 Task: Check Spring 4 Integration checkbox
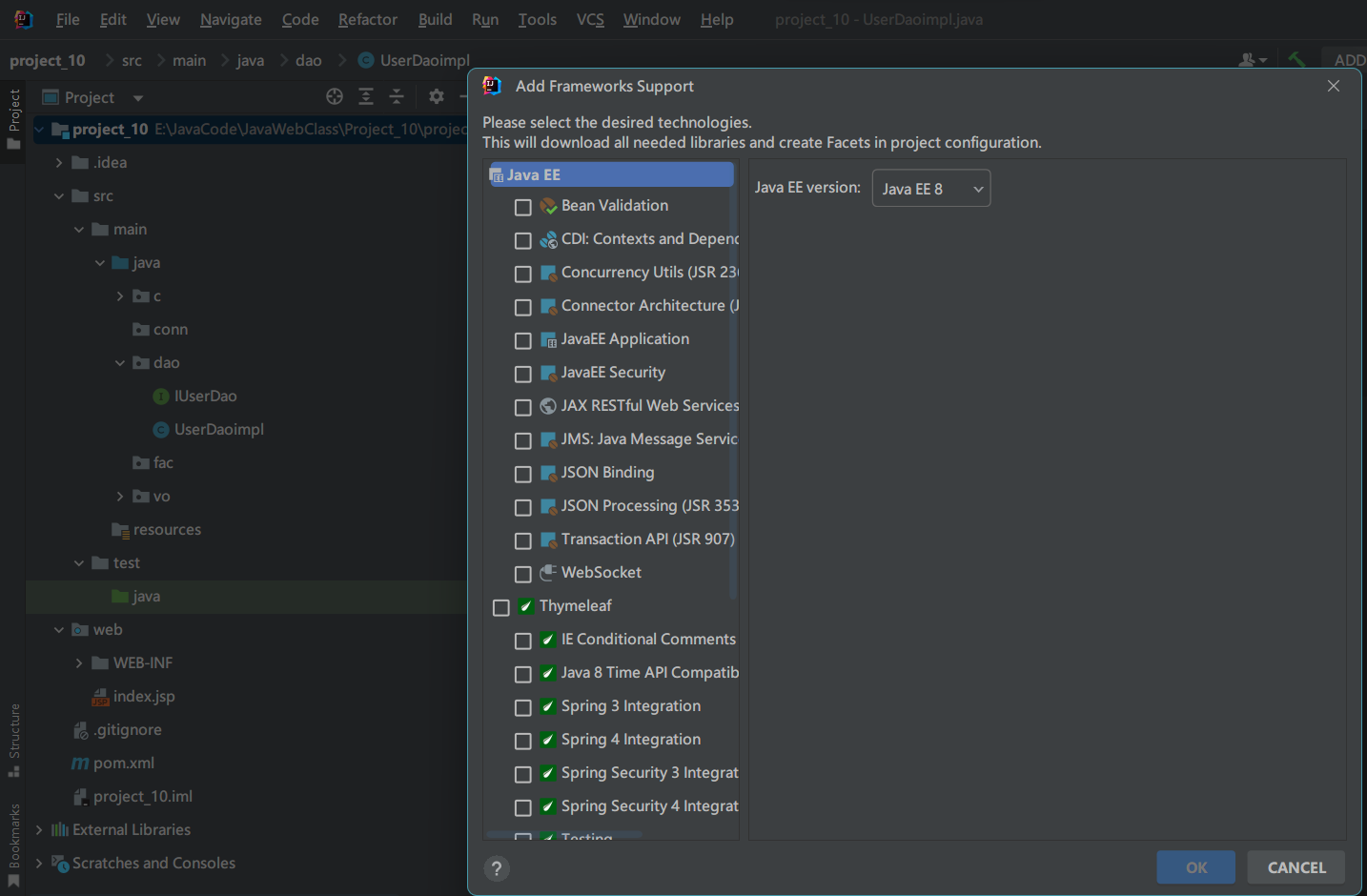pos(522,741)
